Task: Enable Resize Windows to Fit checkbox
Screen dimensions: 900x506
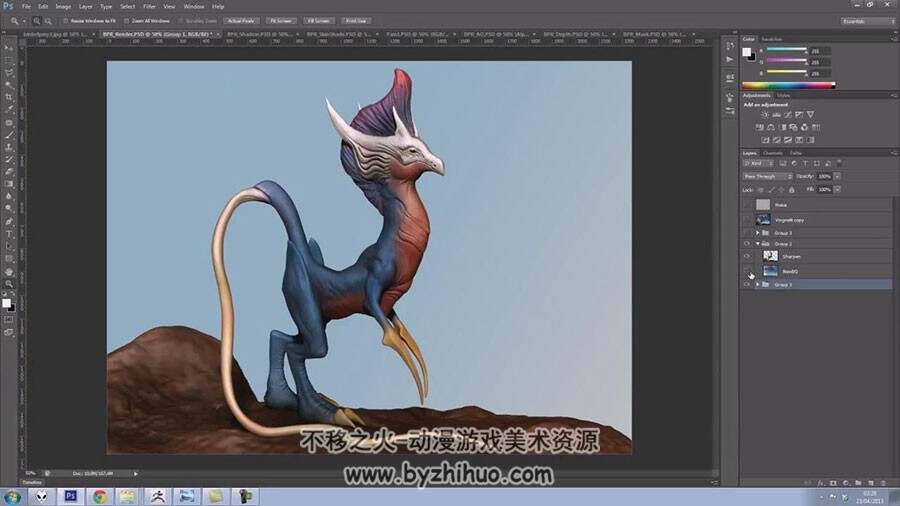Action: [x=65, y=21]
